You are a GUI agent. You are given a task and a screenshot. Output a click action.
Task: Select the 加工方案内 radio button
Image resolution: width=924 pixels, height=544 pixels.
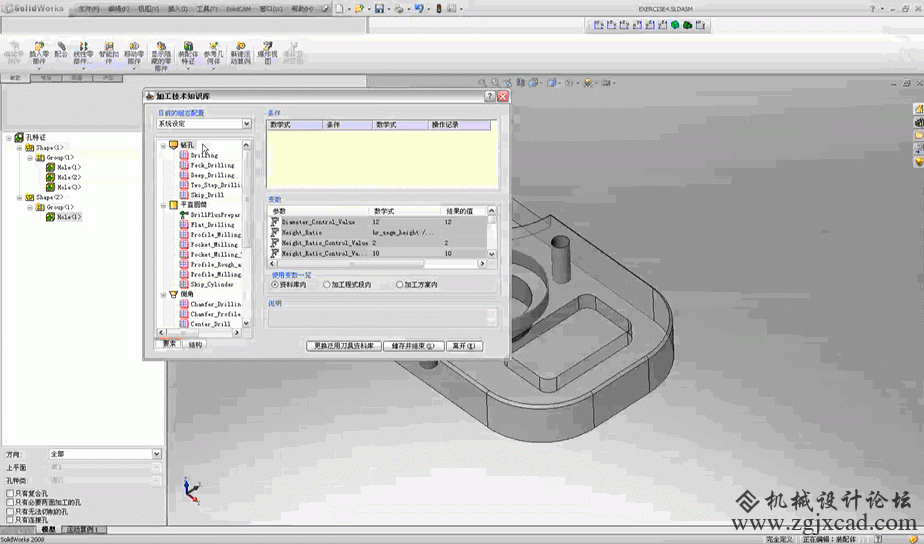pyautogui.click(x=400, y=285)
